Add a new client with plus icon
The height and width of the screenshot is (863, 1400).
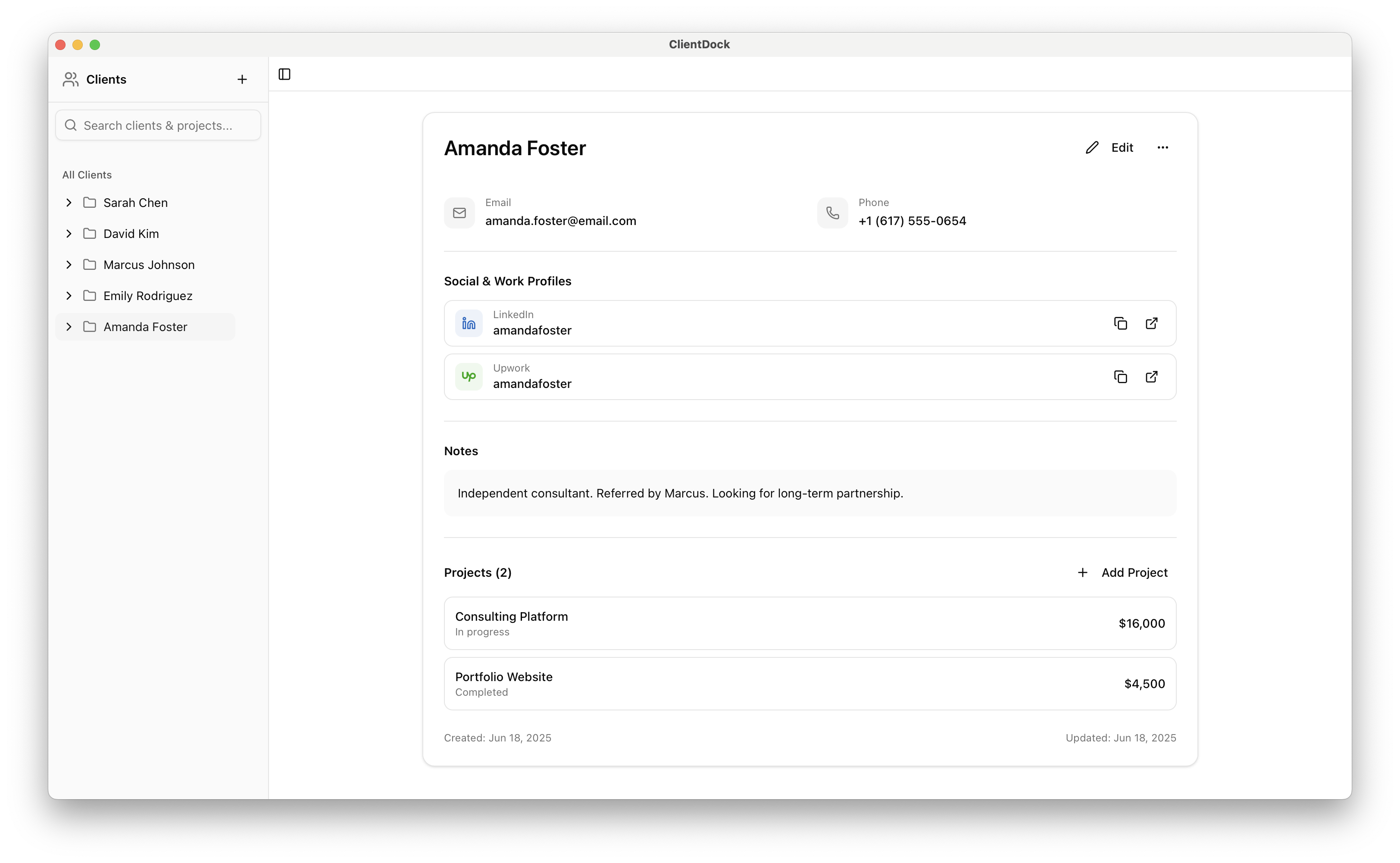pyautogui.click(x=242, y=79)
